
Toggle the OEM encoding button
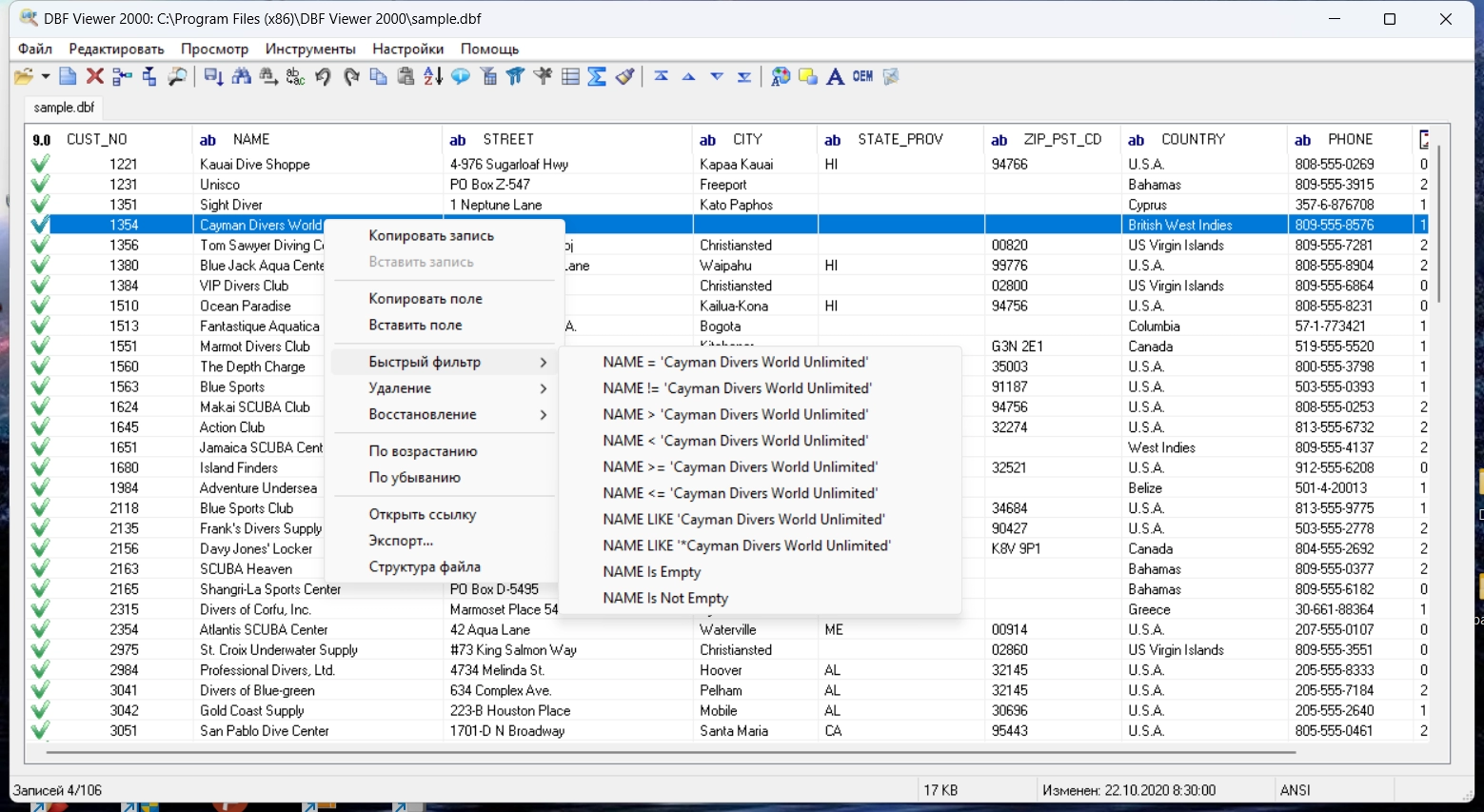tap(862, 77)
